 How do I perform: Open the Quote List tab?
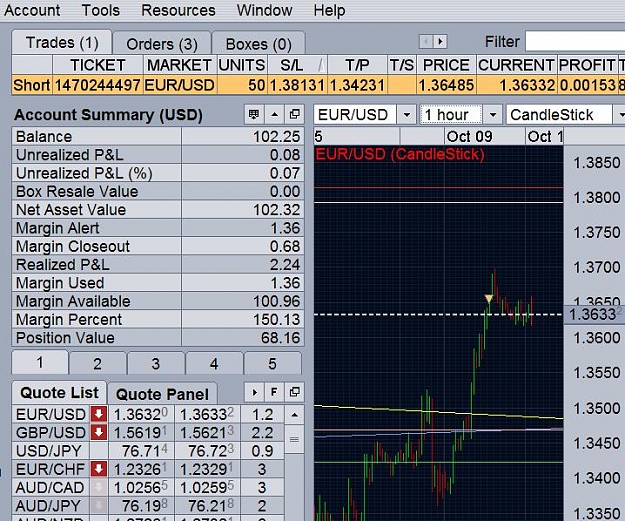click(x=59, y=393)
